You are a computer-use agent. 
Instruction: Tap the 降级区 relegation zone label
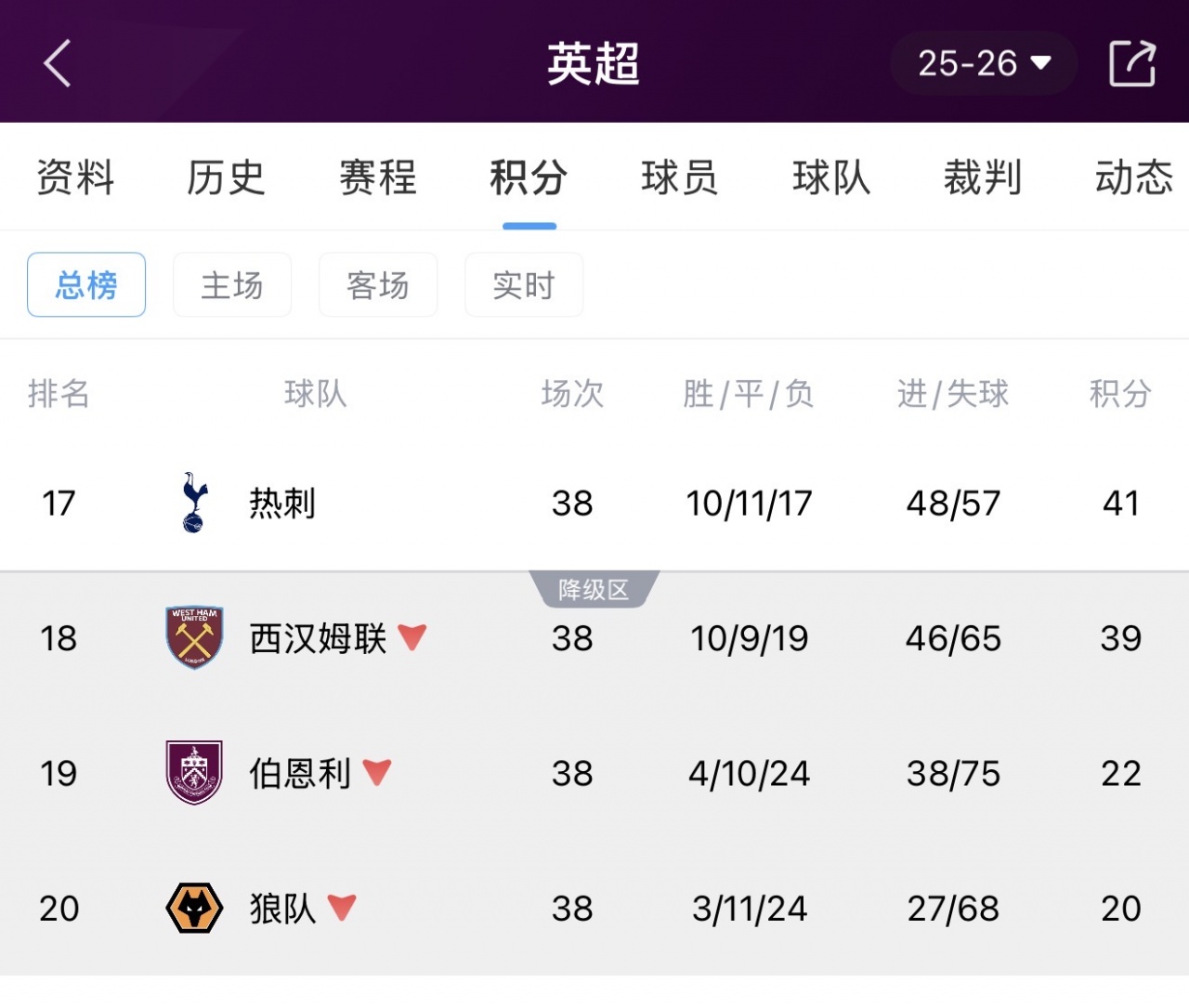click(x=594, y=589)
